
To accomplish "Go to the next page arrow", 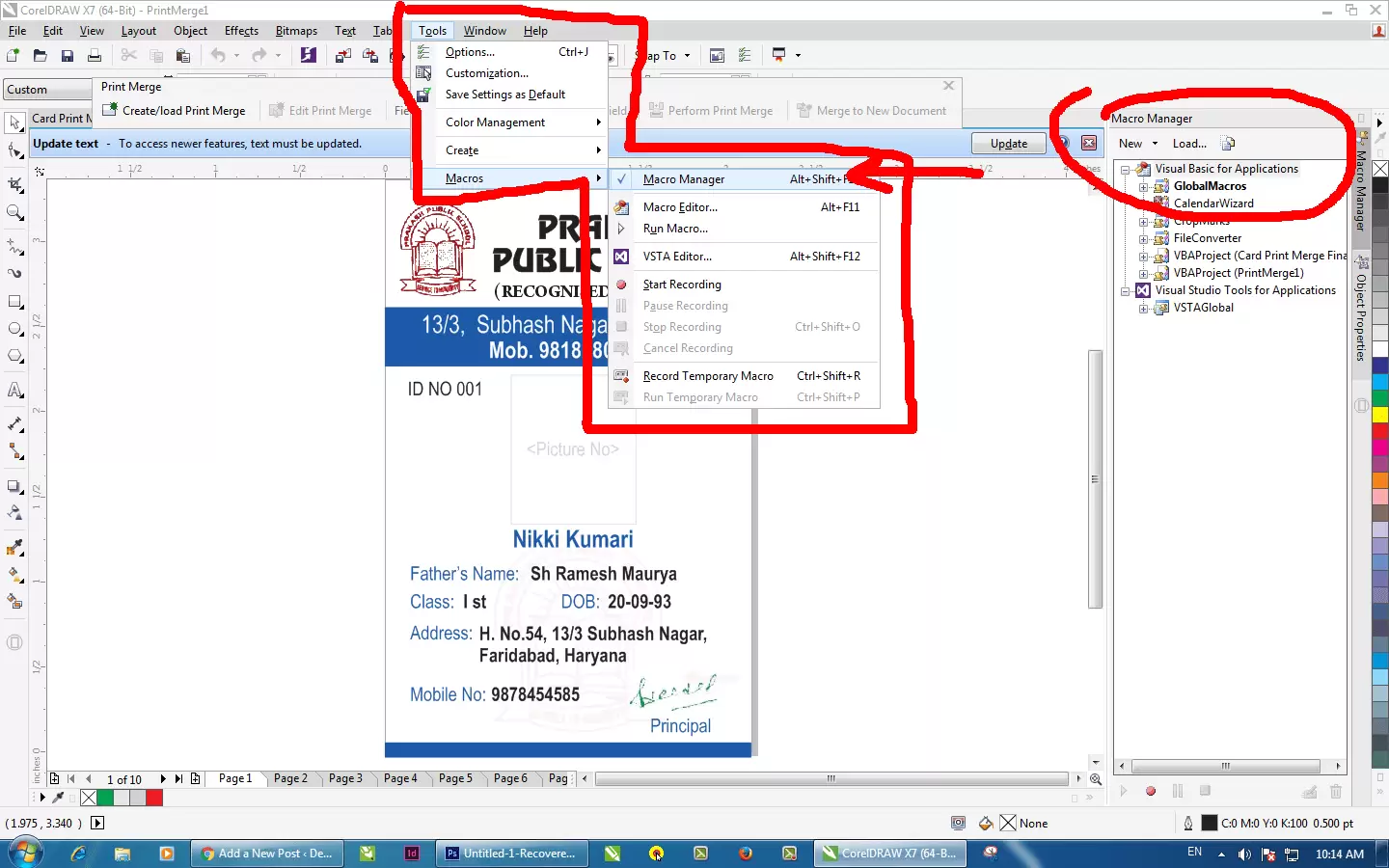I will (163, 779).
